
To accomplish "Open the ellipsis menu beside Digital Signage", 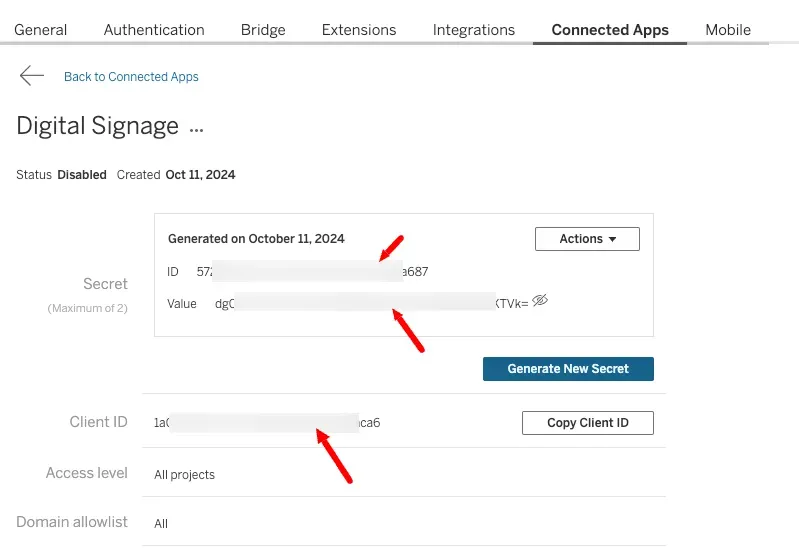I will coord(196,127).
